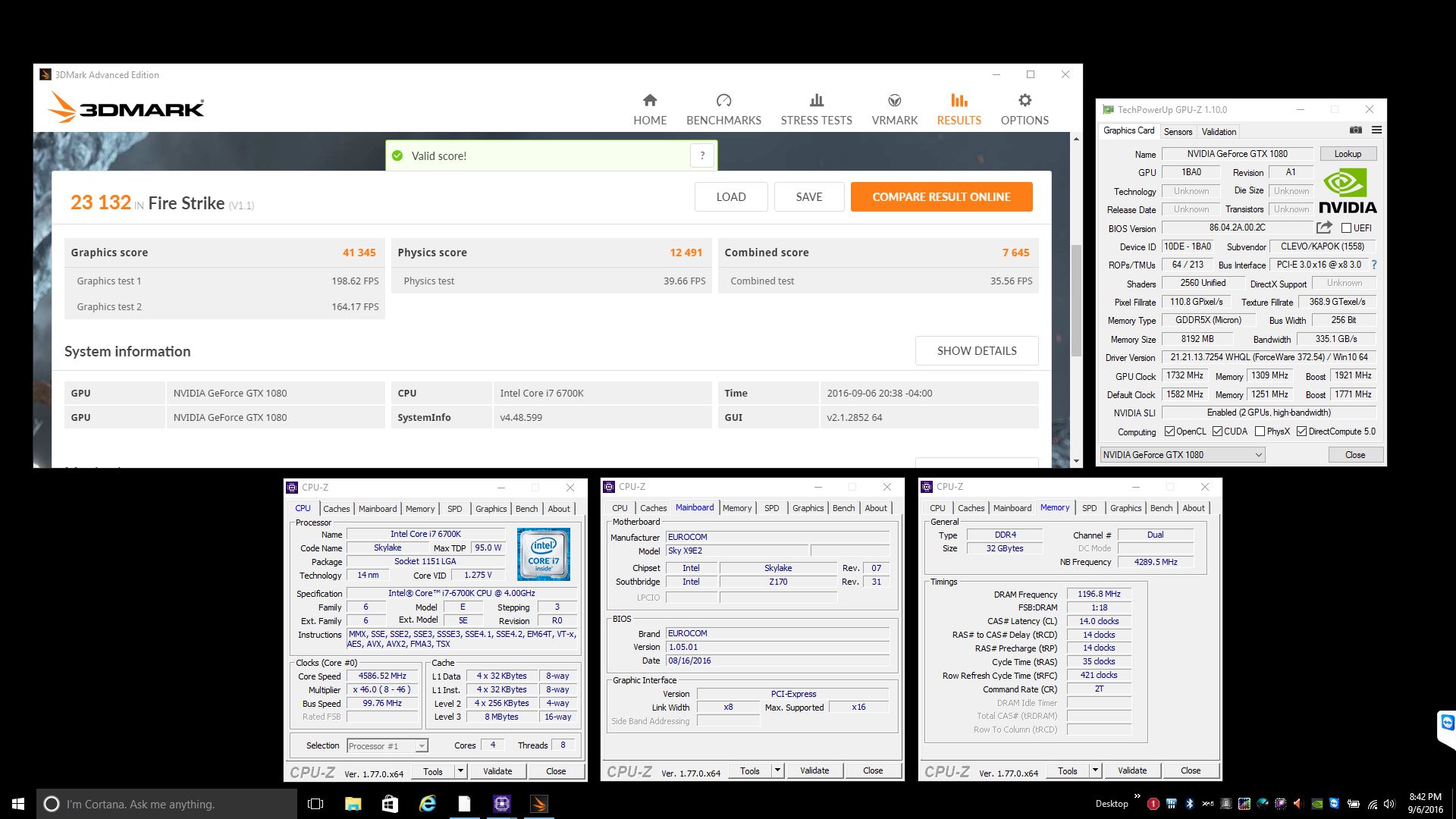Image resolution: width=1456 pixels, height=819 pixels.
Task: Open SPD tab in CPU-Z Memory window
Action: click(x=1090, y=508)
